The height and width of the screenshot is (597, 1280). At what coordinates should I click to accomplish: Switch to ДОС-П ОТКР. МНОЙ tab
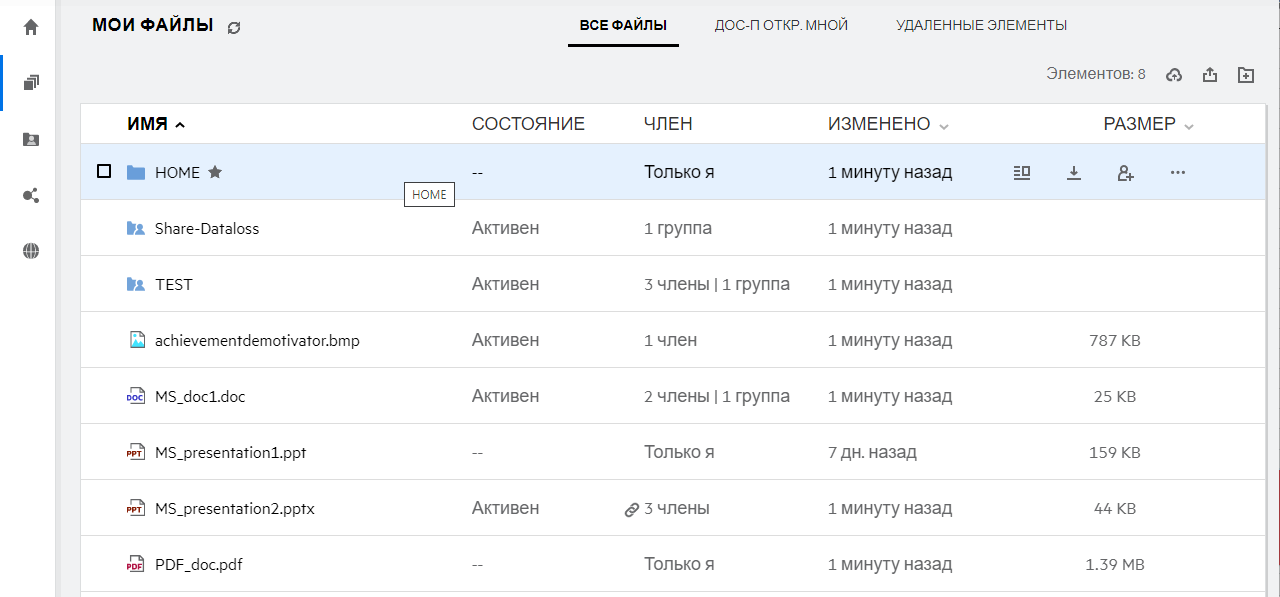point(781,25)
